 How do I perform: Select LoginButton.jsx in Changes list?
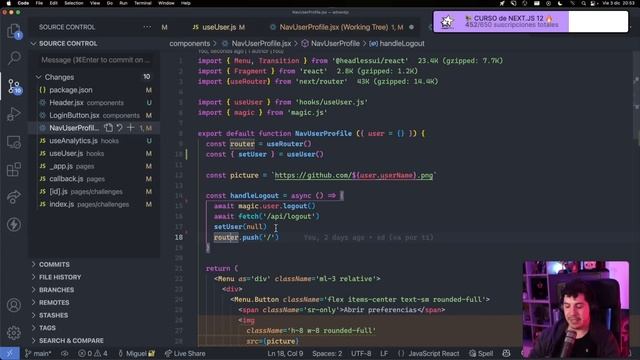tap(94, 115)
